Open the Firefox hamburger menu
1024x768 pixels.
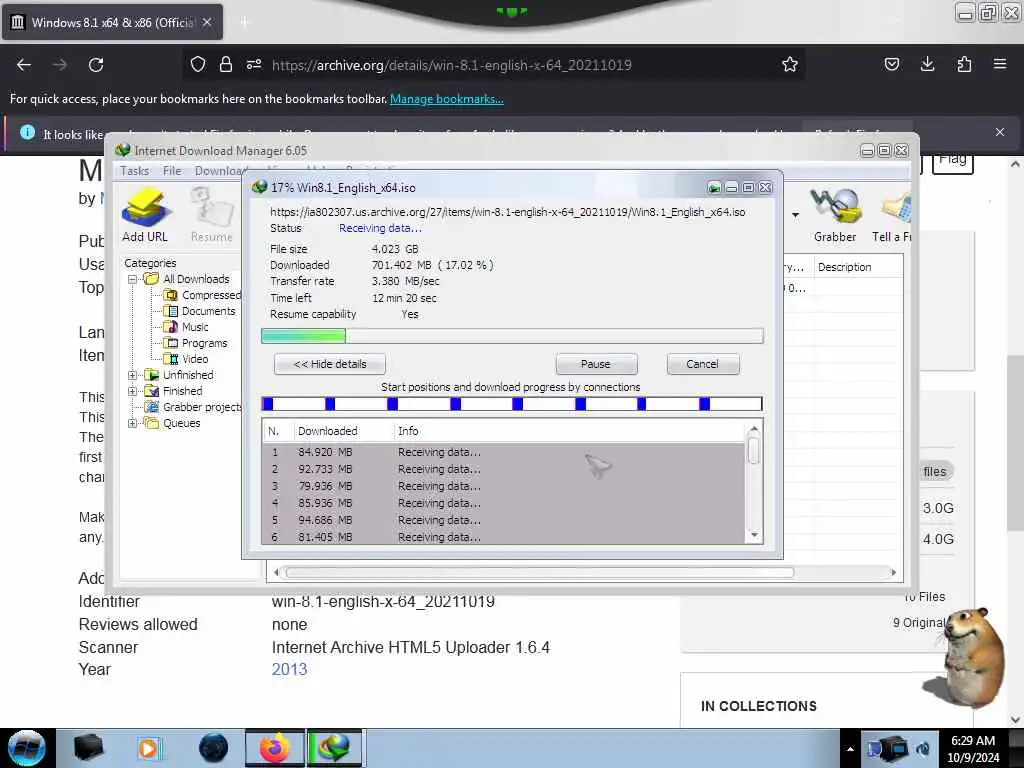click(x=1000, y=64)
